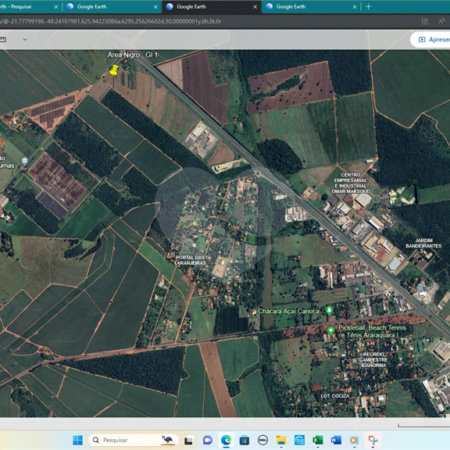This screenshot has height=450, width=450.
Task: Open the Snipping Tool in the taskbar
Action: coord(373,440)
